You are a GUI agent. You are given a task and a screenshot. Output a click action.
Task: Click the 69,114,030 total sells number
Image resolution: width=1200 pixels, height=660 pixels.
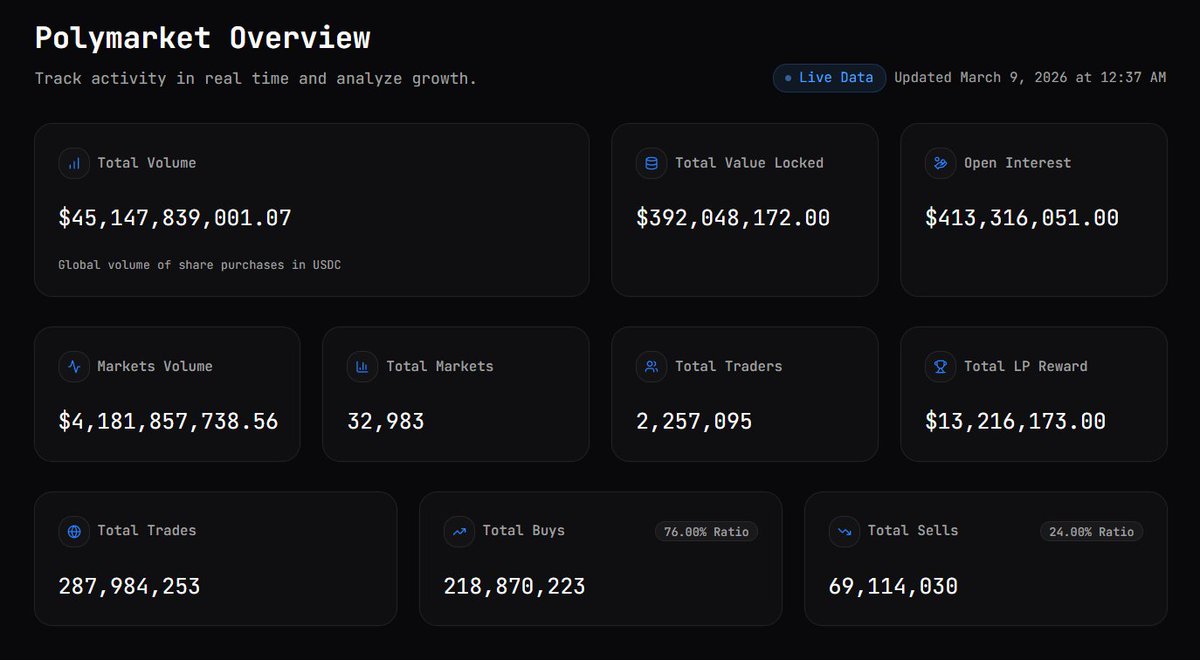tap(893, 586)
